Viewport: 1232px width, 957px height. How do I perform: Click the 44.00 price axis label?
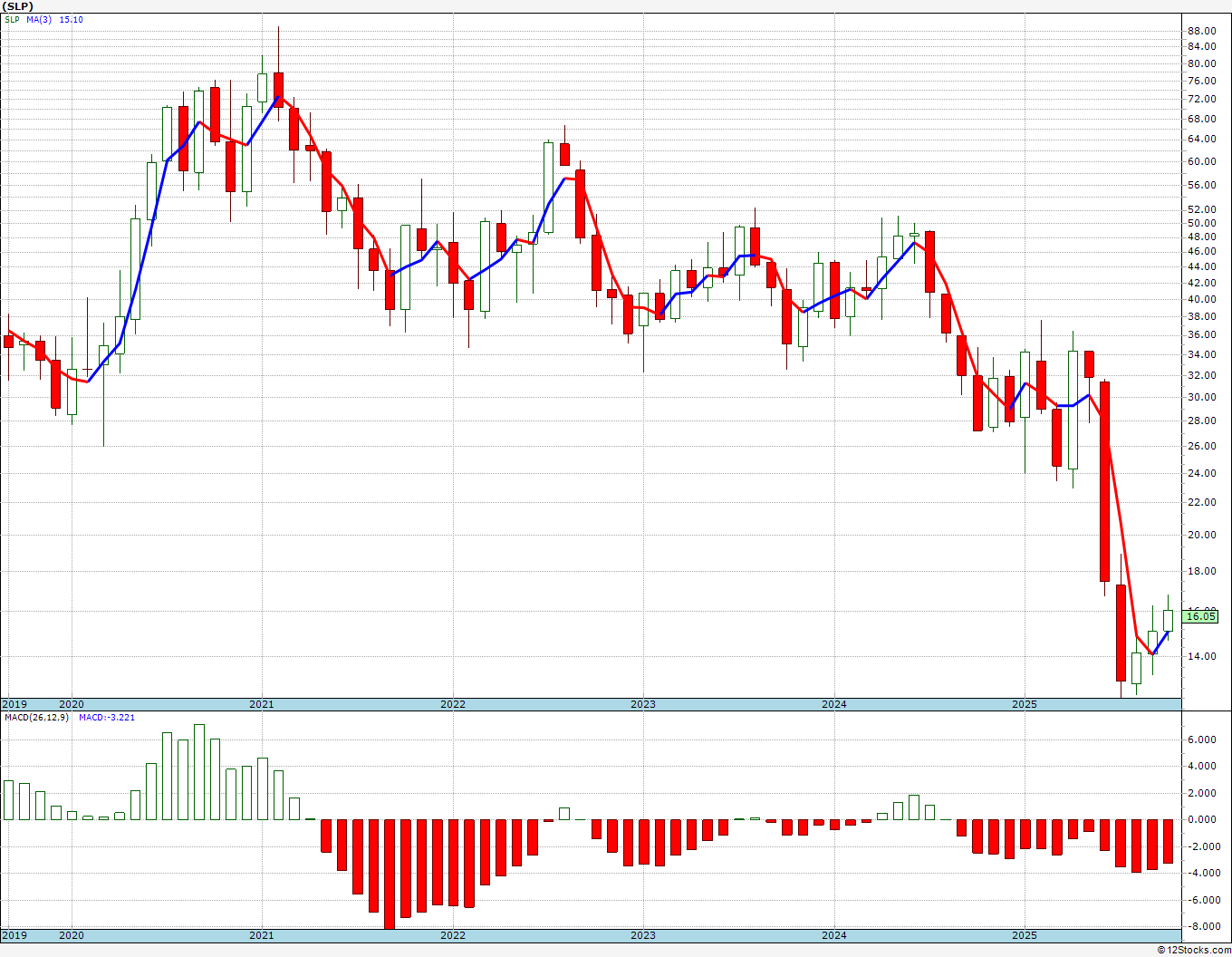click(x=1201, y=266)
